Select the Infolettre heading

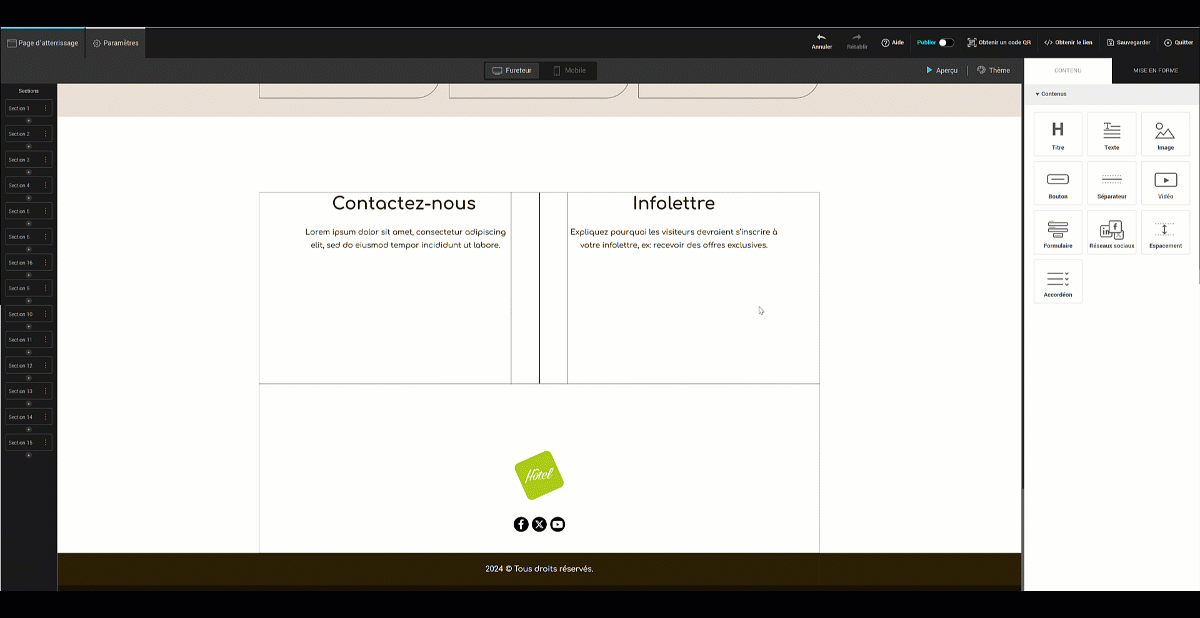coord(674,204)
